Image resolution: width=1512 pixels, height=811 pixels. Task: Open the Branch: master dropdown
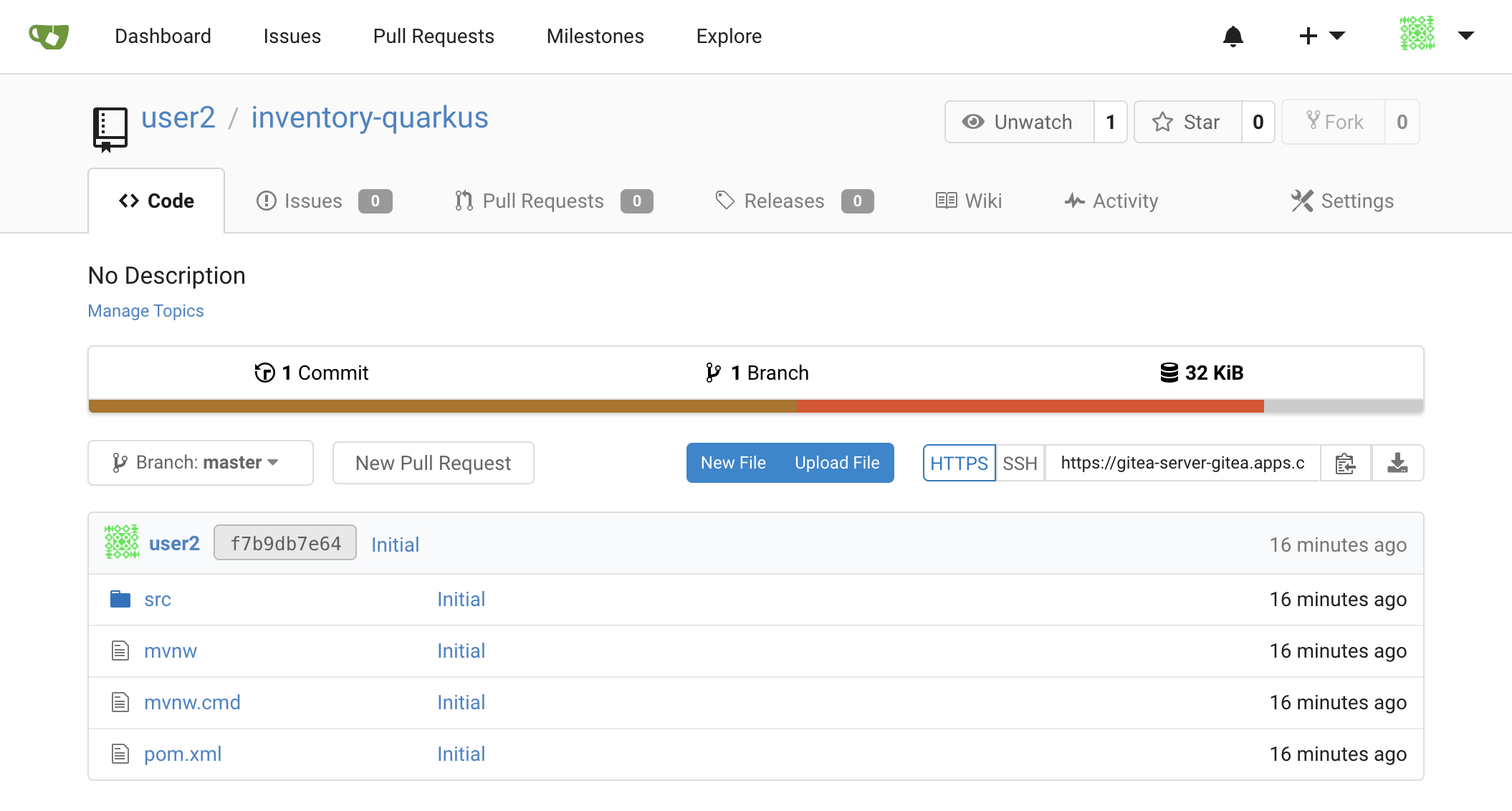coord(200,462)
